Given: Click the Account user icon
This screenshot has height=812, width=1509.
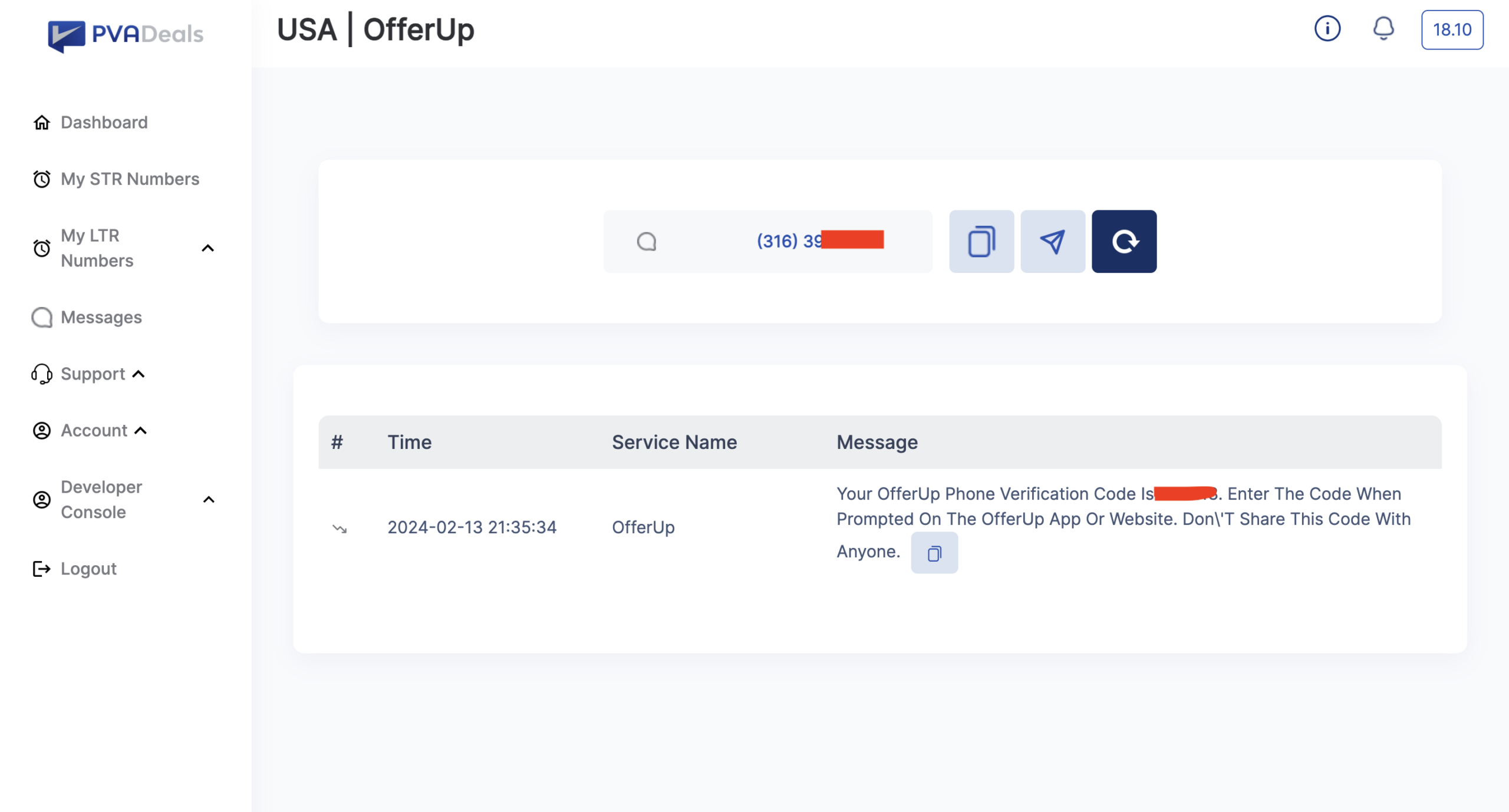Looking at the screenshot, I should pos(42,431).
